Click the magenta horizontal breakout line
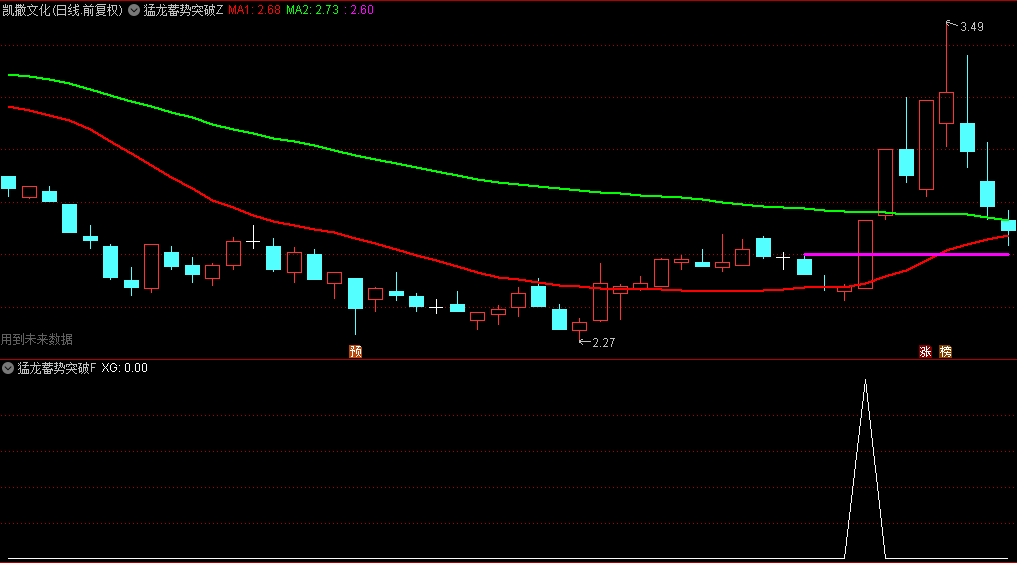 point(906,254)
